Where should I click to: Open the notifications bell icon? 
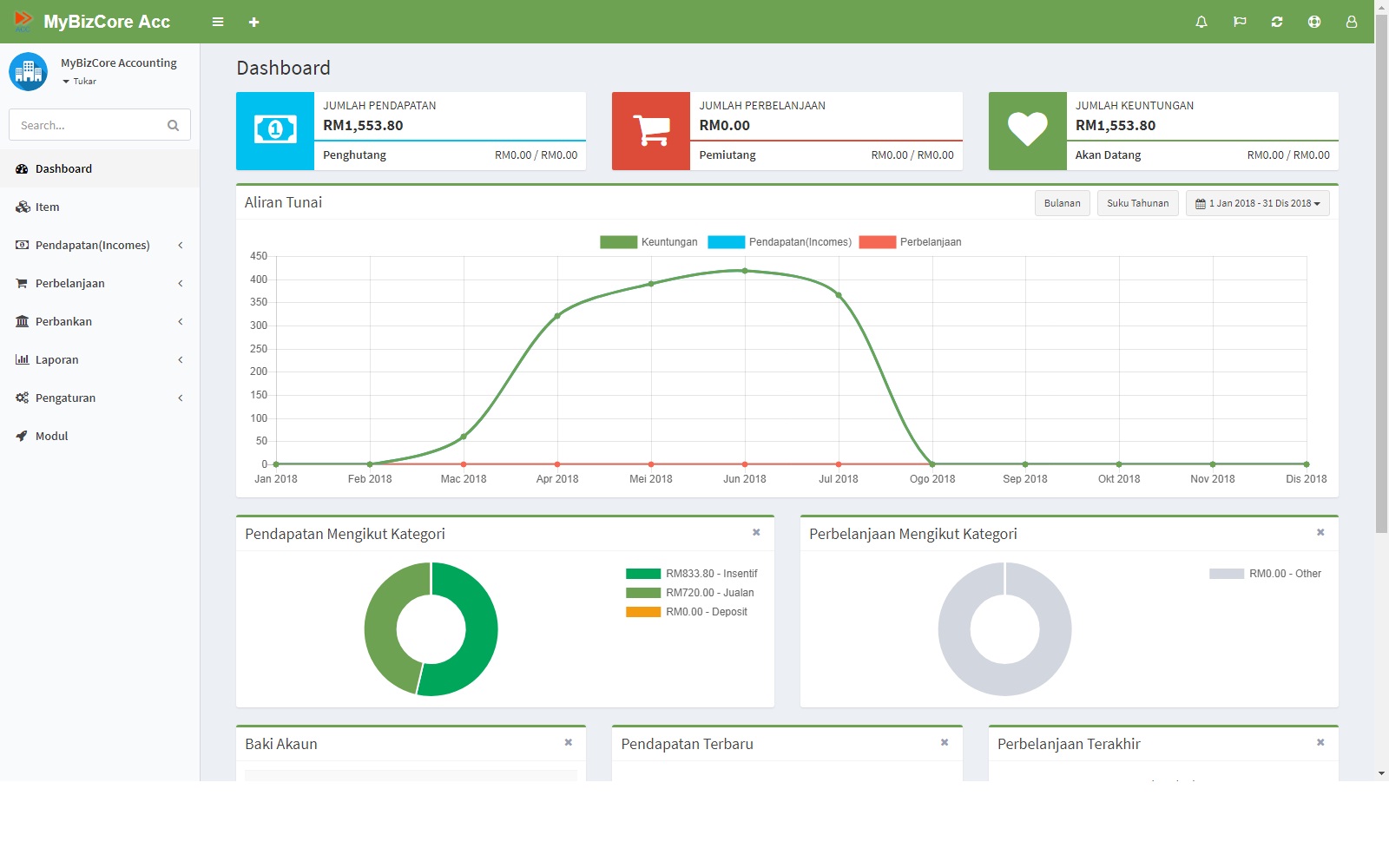click(1201, 22)
